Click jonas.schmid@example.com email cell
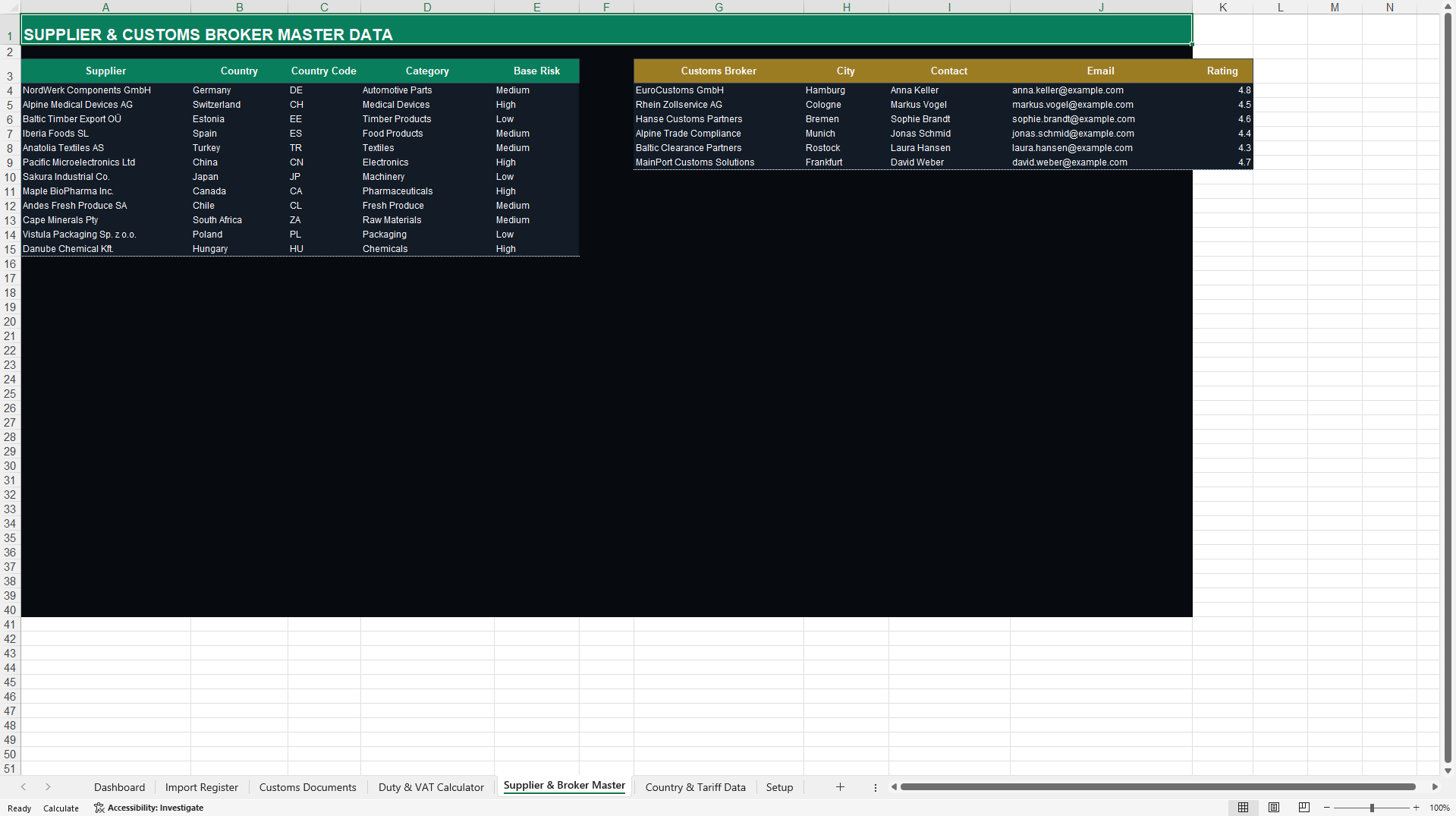 point(1101,134)
